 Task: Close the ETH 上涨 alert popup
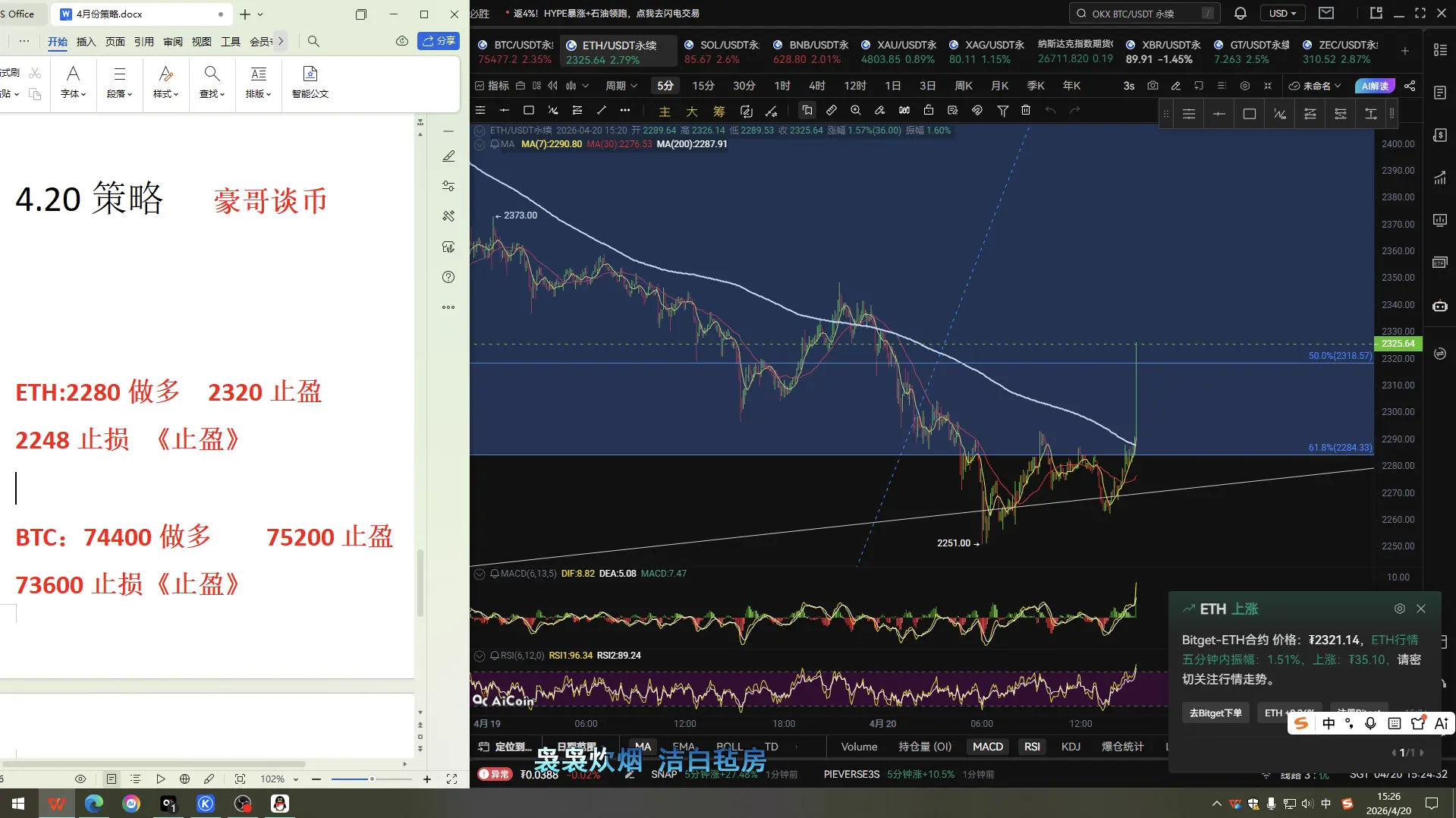(1421, 609)
